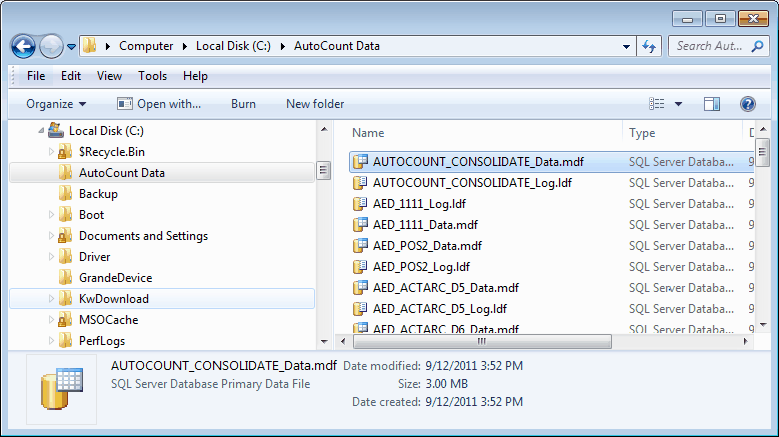Sort by the Name column header

point(368,133)
